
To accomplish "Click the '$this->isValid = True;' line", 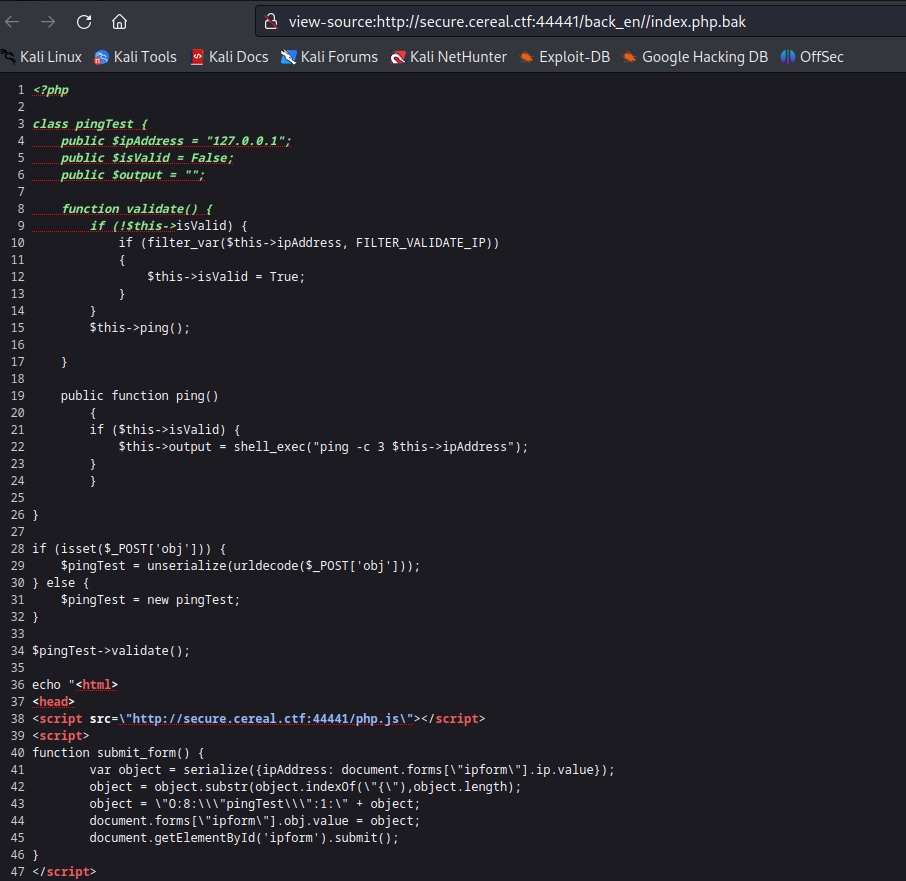I will [x=226, y=277].
